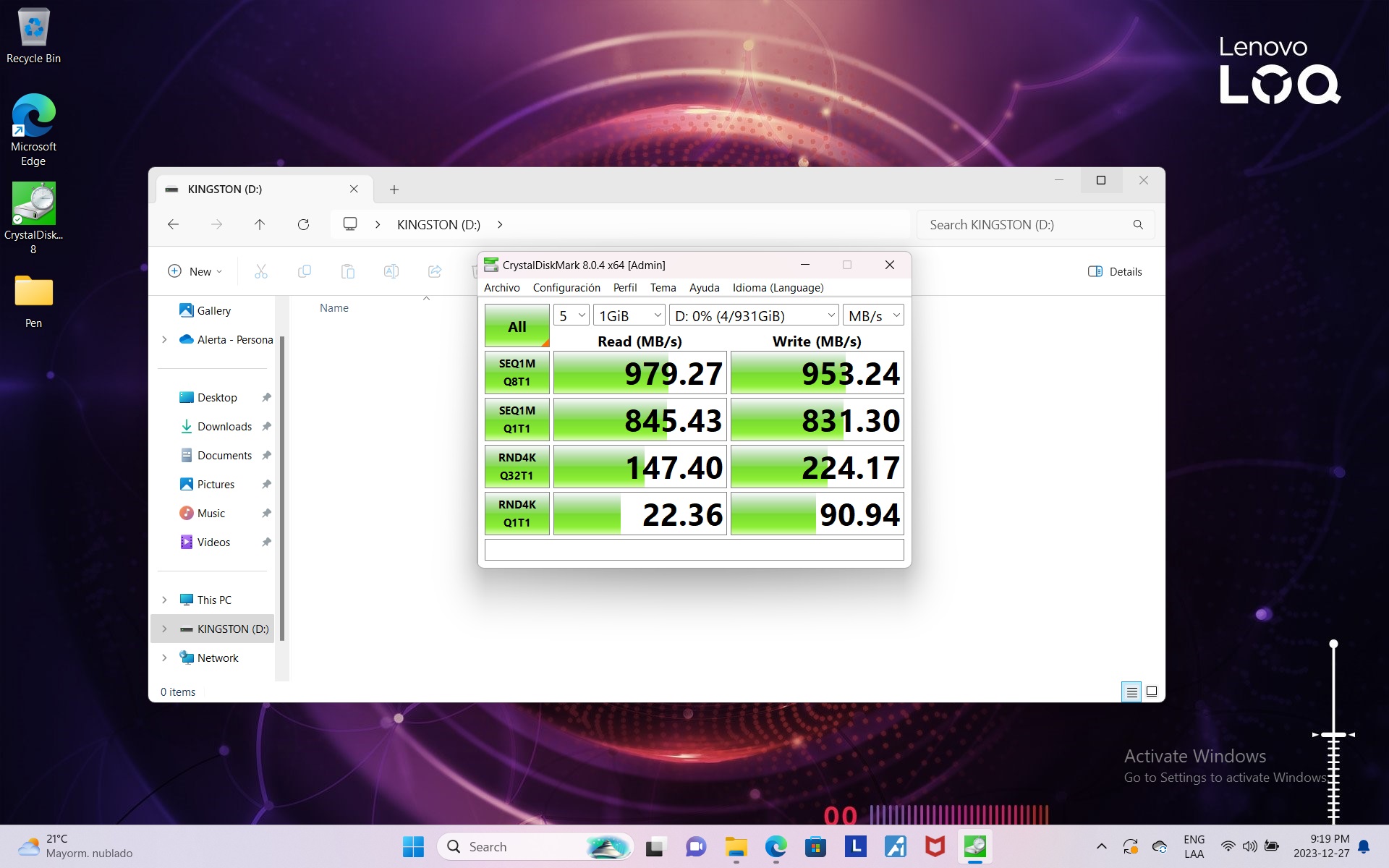Click the McAfee icon in taskbar
The width and height of the screenshot is (1389, 868).
tap(935, 846)
